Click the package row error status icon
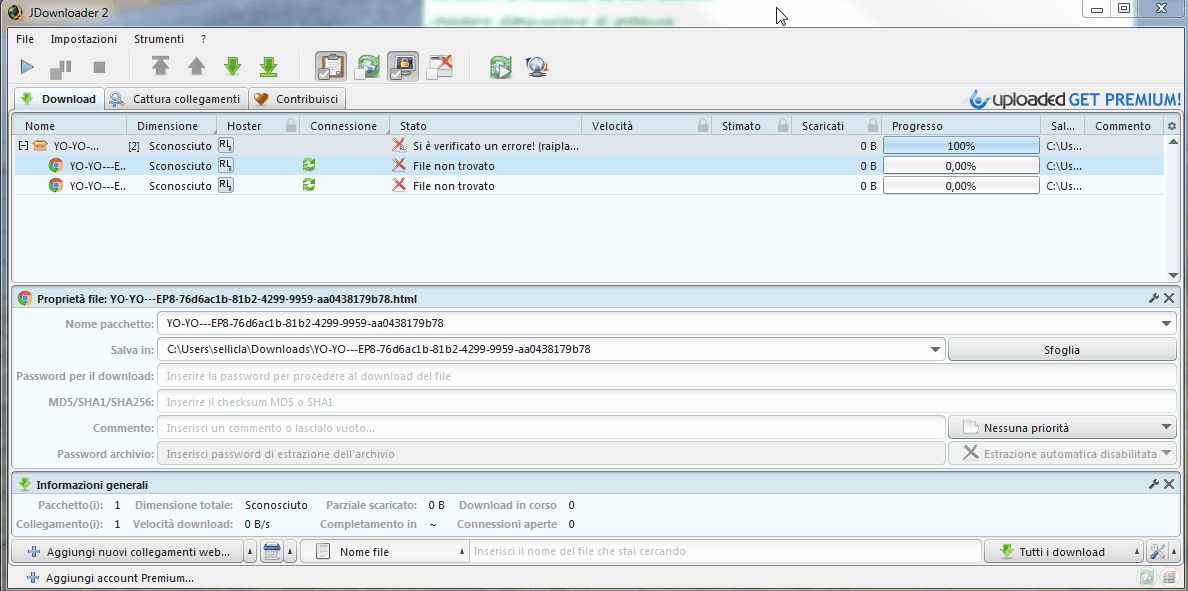Image resolution: width=1188 pixels, height=591 pixels. [x=399, y=145]
